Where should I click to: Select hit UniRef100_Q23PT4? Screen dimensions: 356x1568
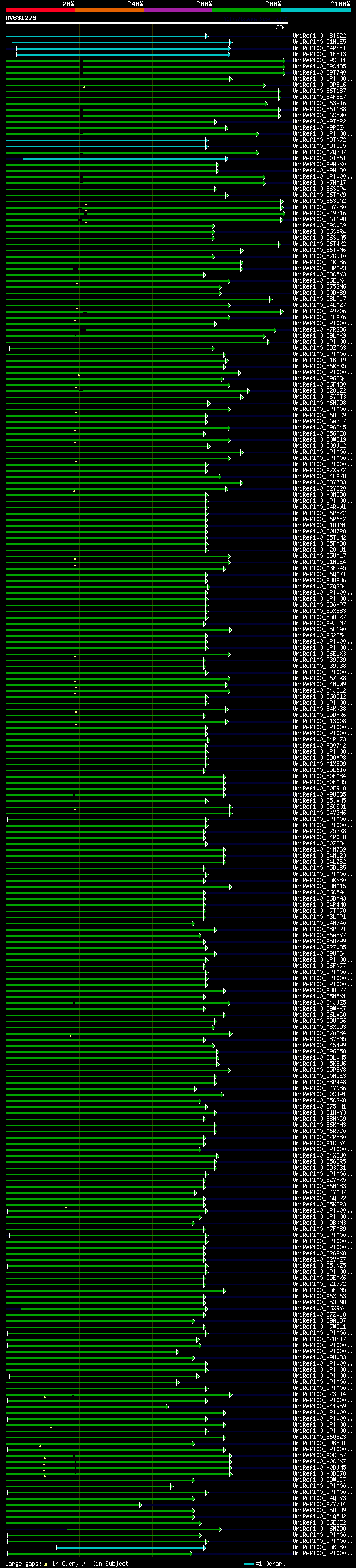point(319,1394)
